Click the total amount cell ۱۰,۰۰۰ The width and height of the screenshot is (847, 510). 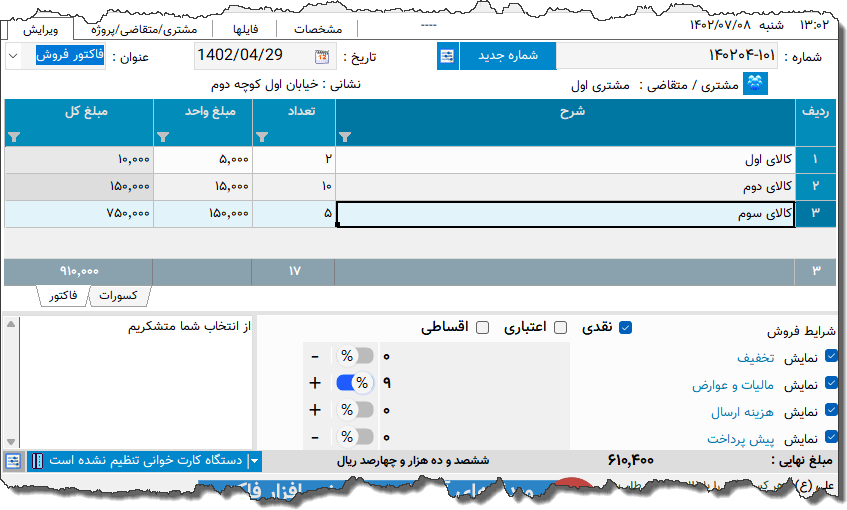[79, 159]
